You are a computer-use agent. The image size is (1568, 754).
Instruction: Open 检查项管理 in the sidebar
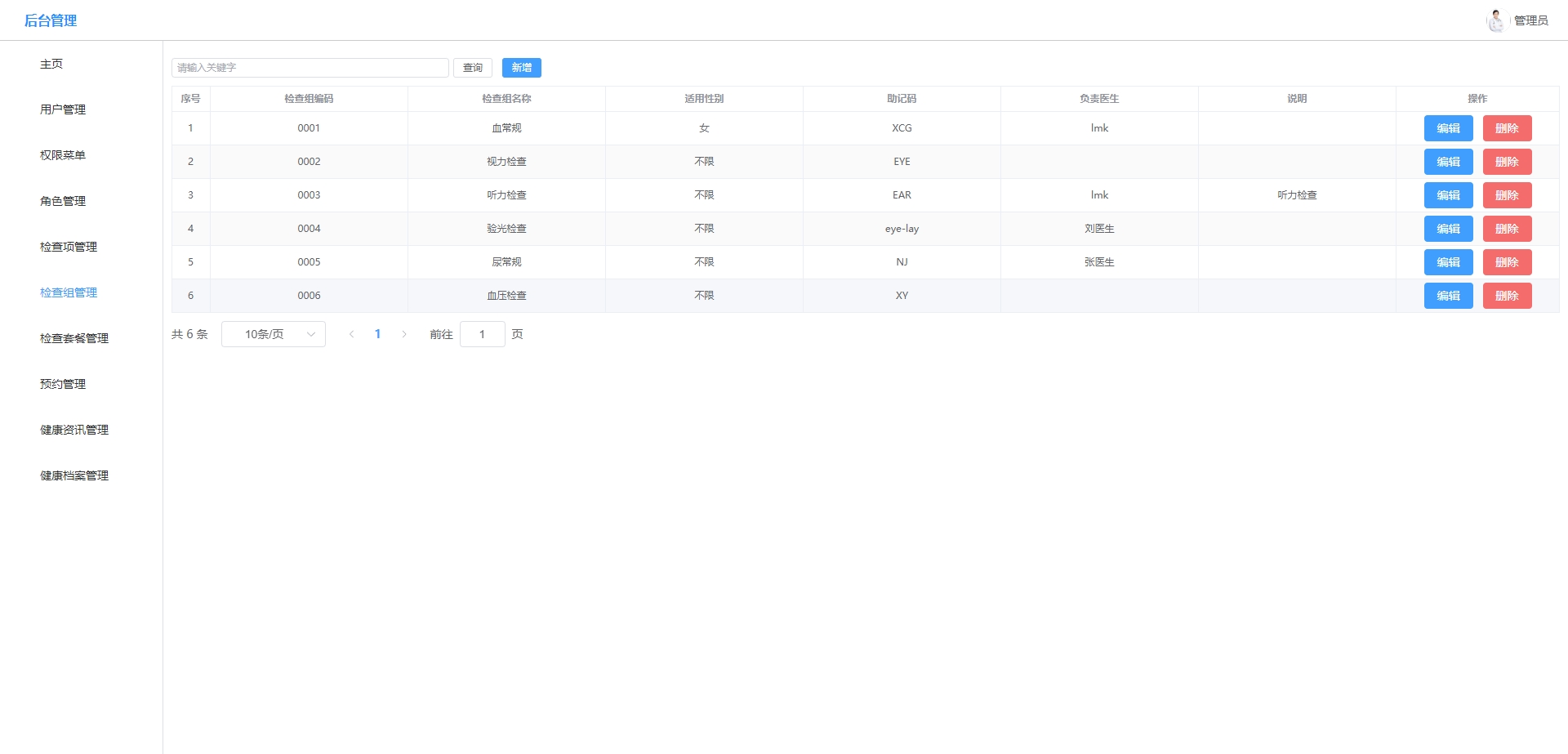click(69, 247)
